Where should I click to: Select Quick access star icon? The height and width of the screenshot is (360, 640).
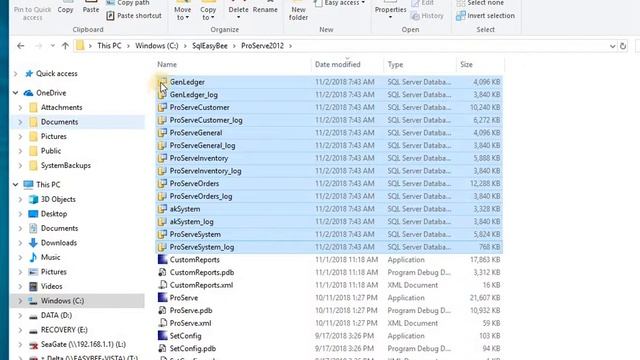(x=29, y=74)
